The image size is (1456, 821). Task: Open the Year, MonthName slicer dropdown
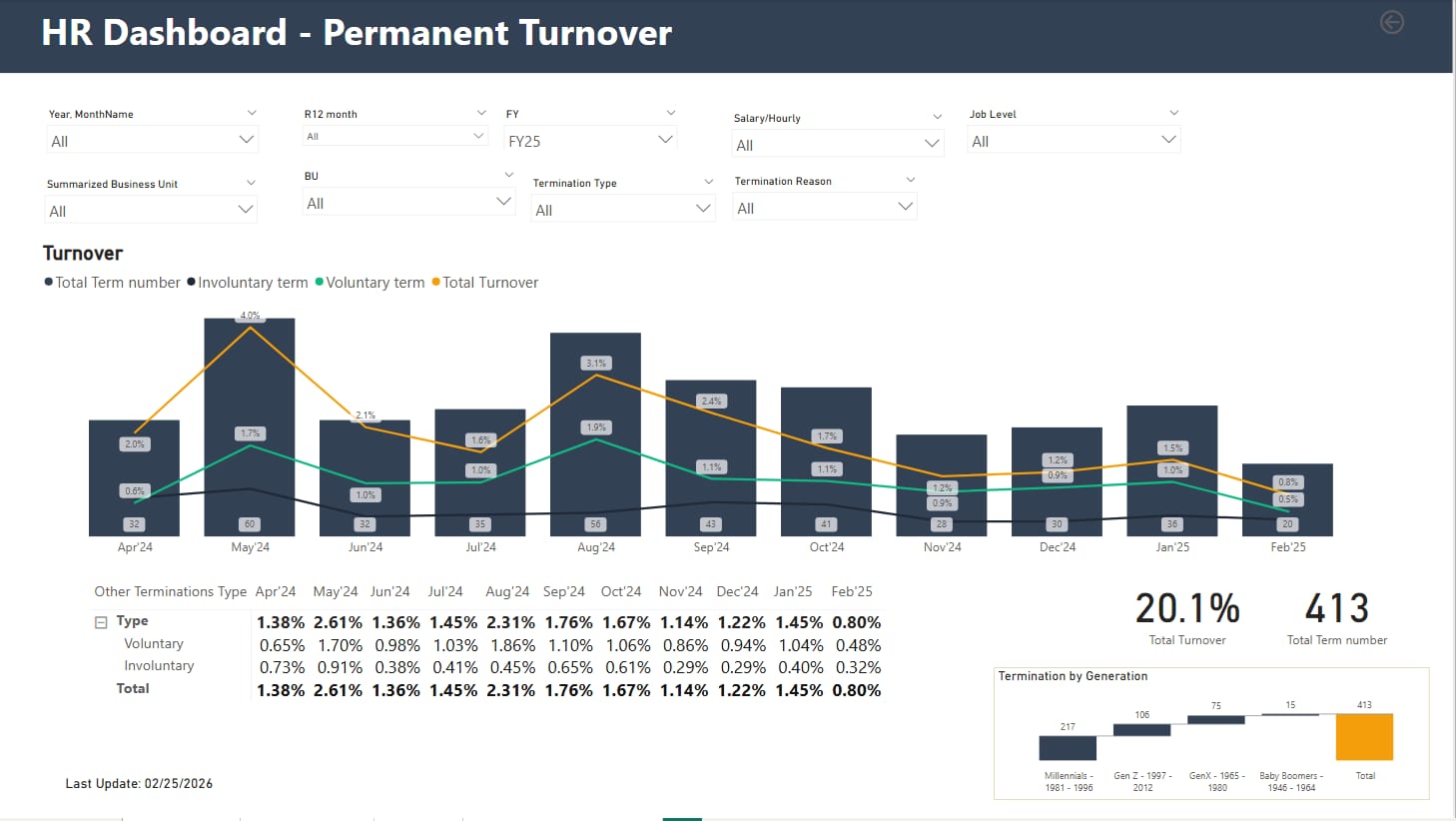point(246,140)
